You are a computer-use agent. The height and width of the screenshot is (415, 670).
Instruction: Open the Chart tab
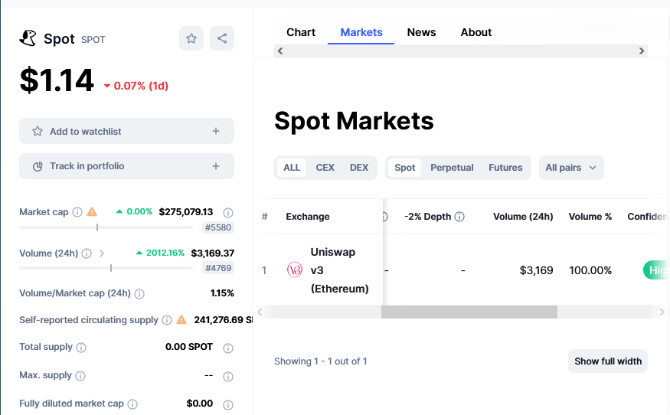pos(301,32)
